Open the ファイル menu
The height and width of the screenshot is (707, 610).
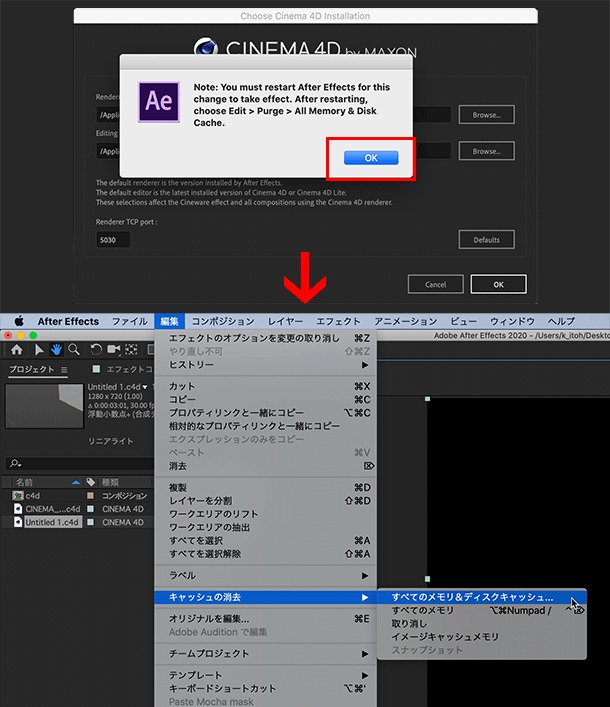(129, 321)
